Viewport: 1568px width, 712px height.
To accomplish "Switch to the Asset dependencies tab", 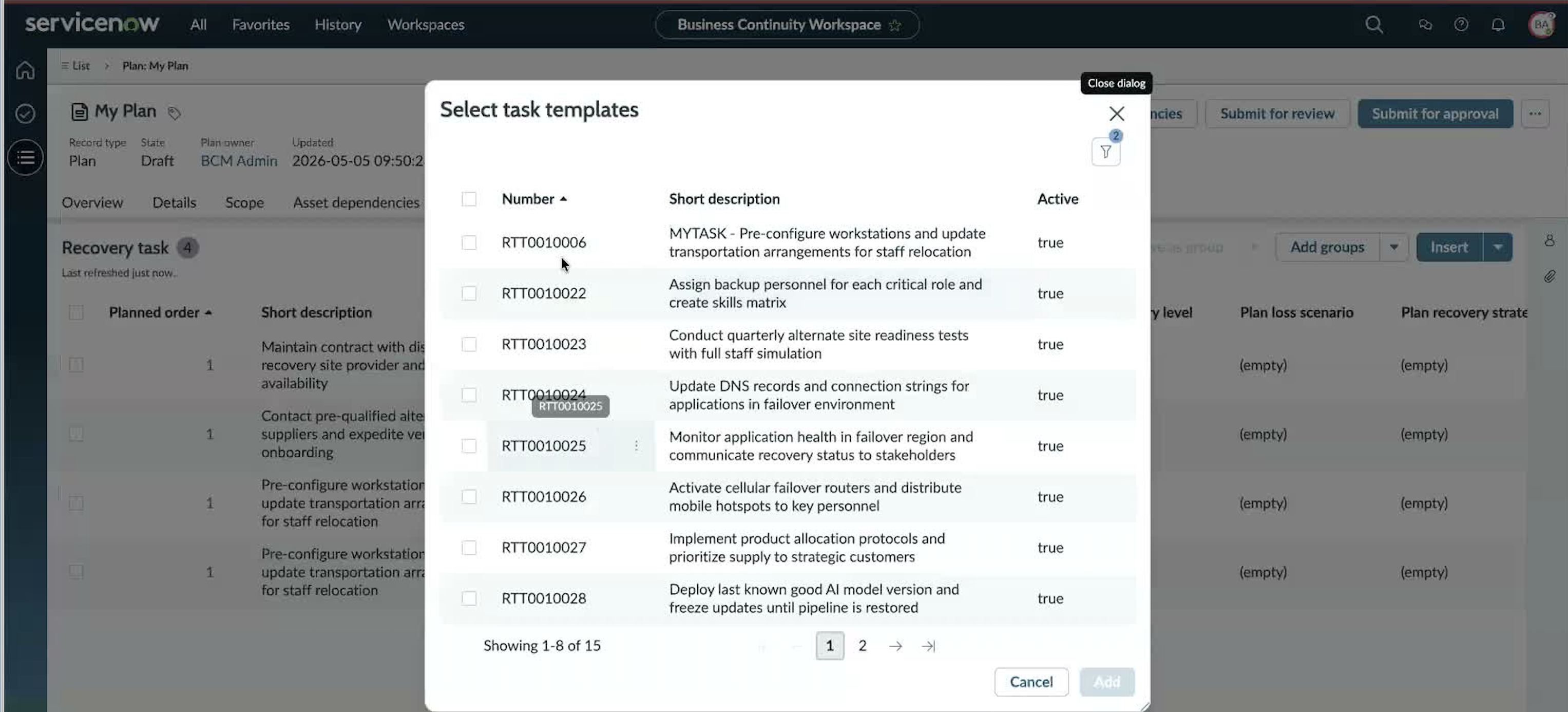I will (356, 203).
